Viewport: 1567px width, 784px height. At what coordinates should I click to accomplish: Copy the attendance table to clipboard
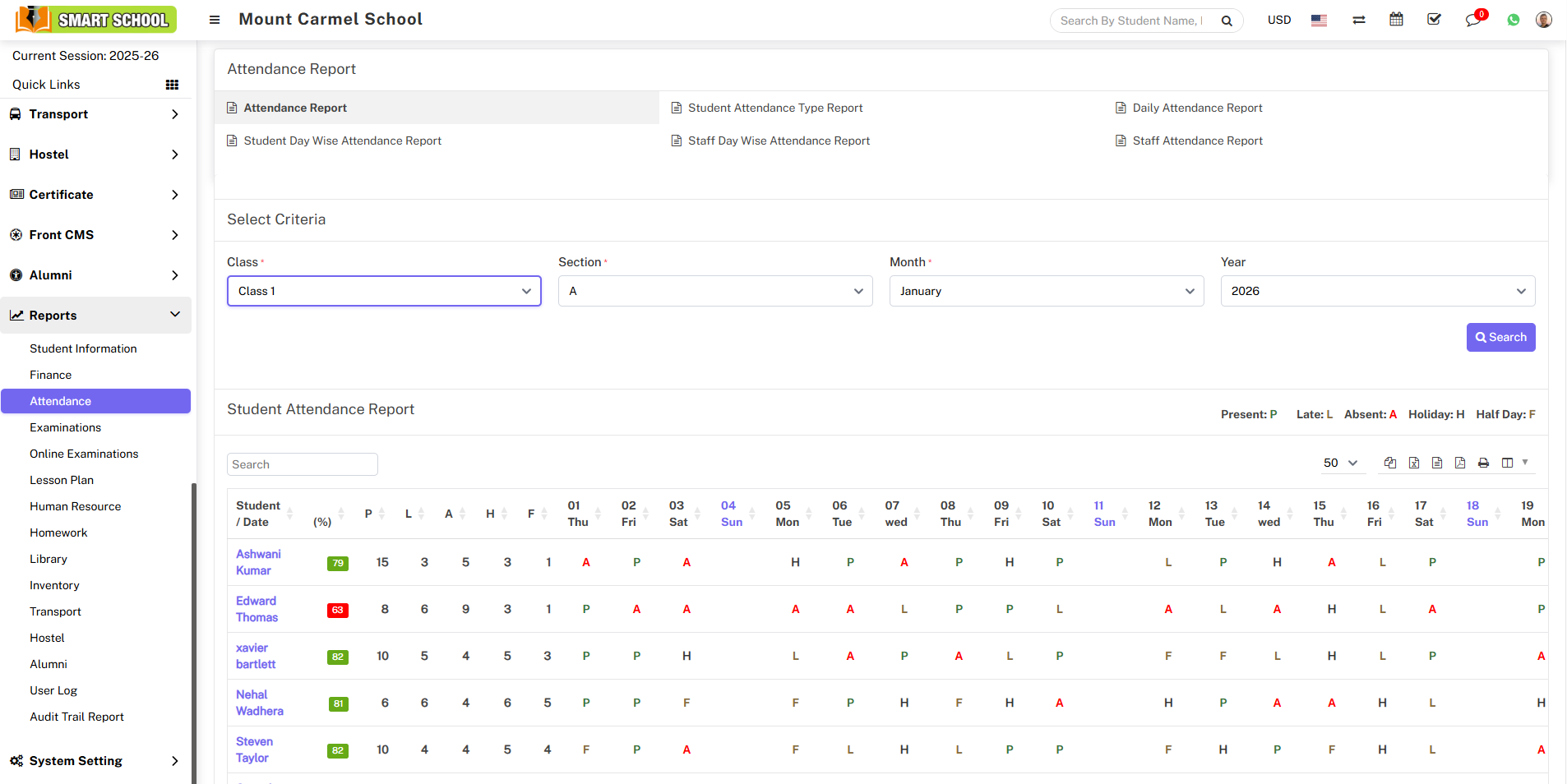pyautogui.click(x=1390, y=463)
